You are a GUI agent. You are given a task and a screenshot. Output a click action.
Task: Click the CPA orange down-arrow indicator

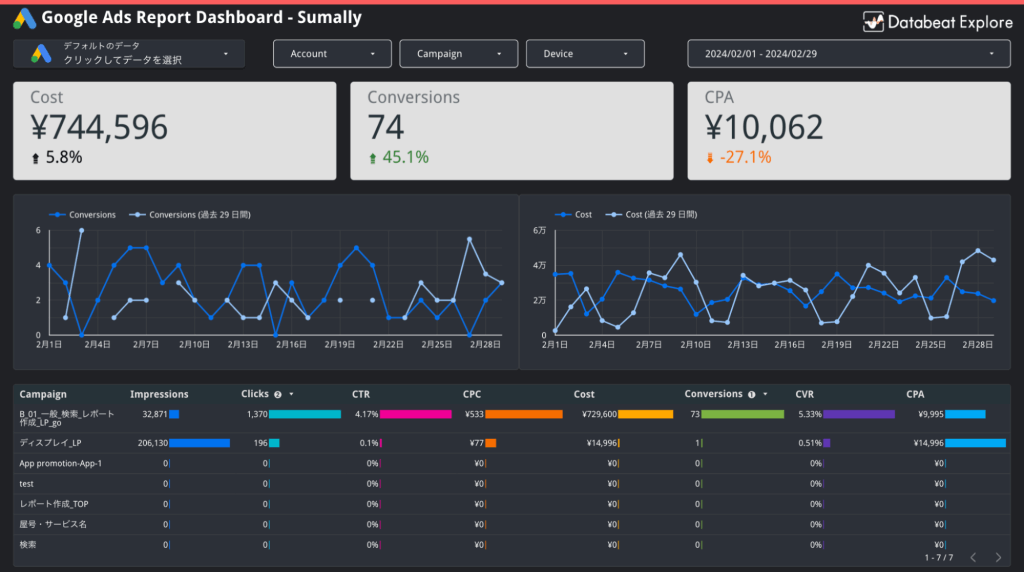pos(710,158)
